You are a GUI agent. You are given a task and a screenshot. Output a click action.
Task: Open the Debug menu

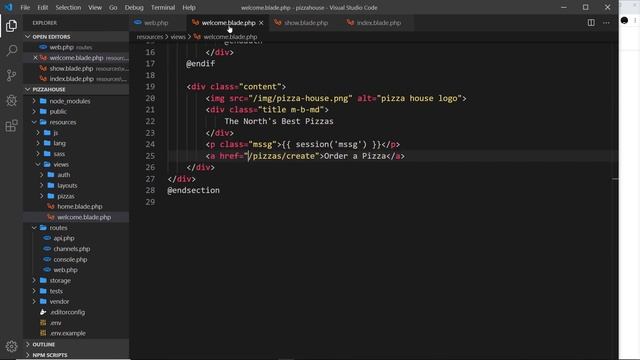pyautogui.click(x=134, y=7)
